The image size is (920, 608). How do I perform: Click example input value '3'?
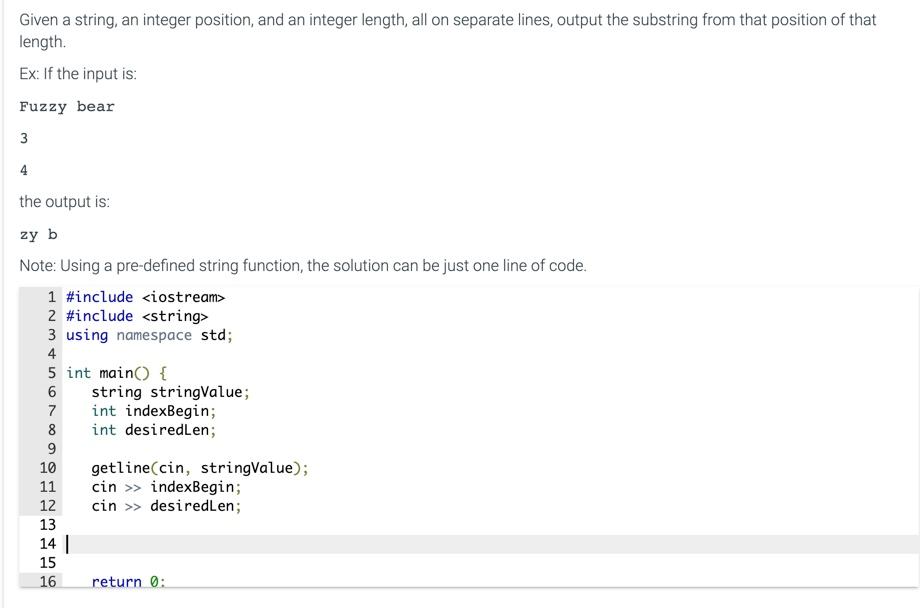point(23,139)
